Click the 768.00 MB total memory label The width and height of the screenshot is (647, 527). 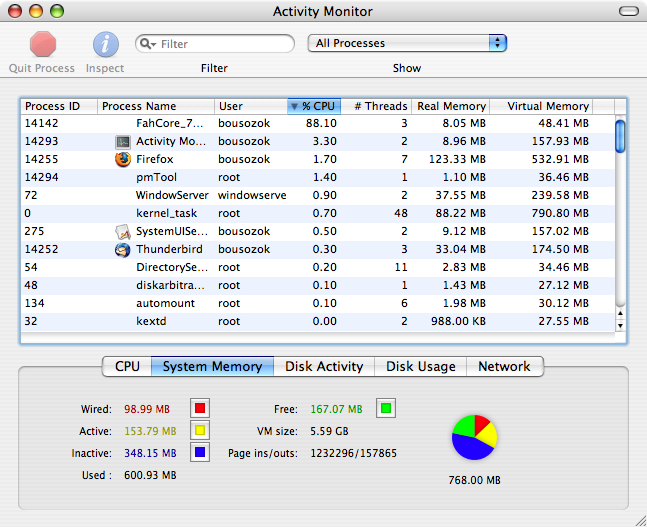tap(475, 480)
